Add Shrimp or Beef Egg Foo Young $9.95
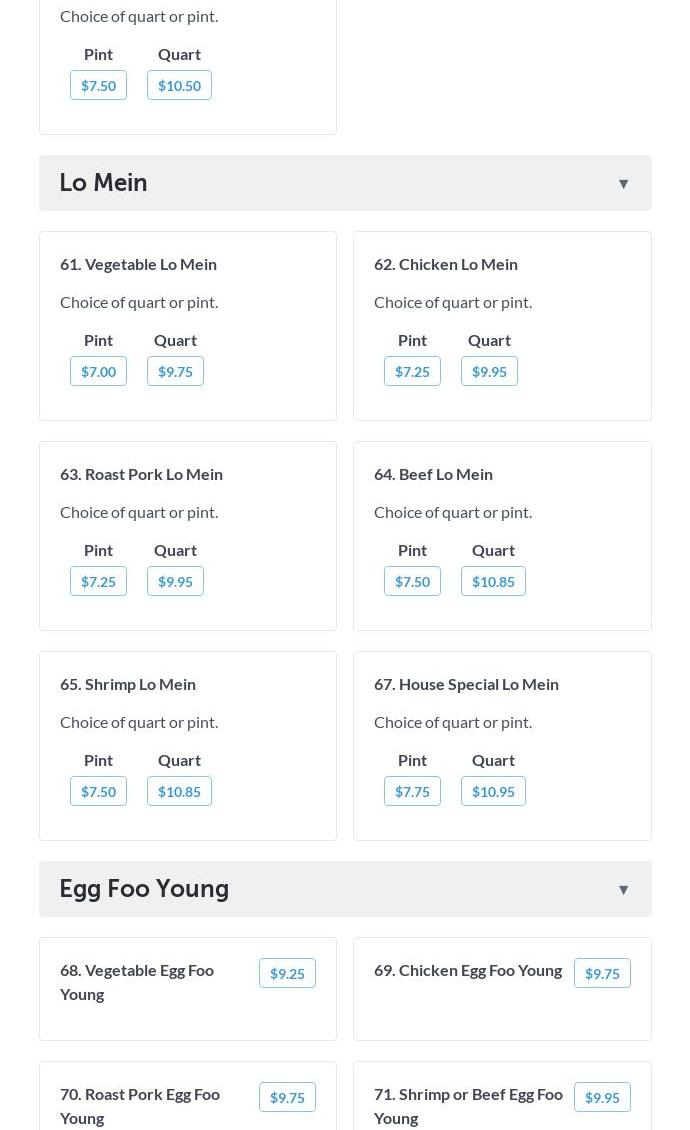This screenshot has width=690, height=1130. tap(602, 1097)
